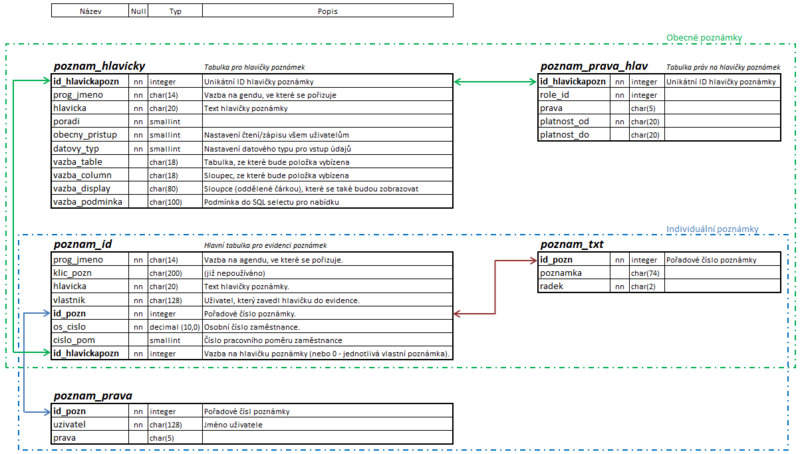Select the 'vlastnik' column name
800x454 pixels.
tap(69, 300)
